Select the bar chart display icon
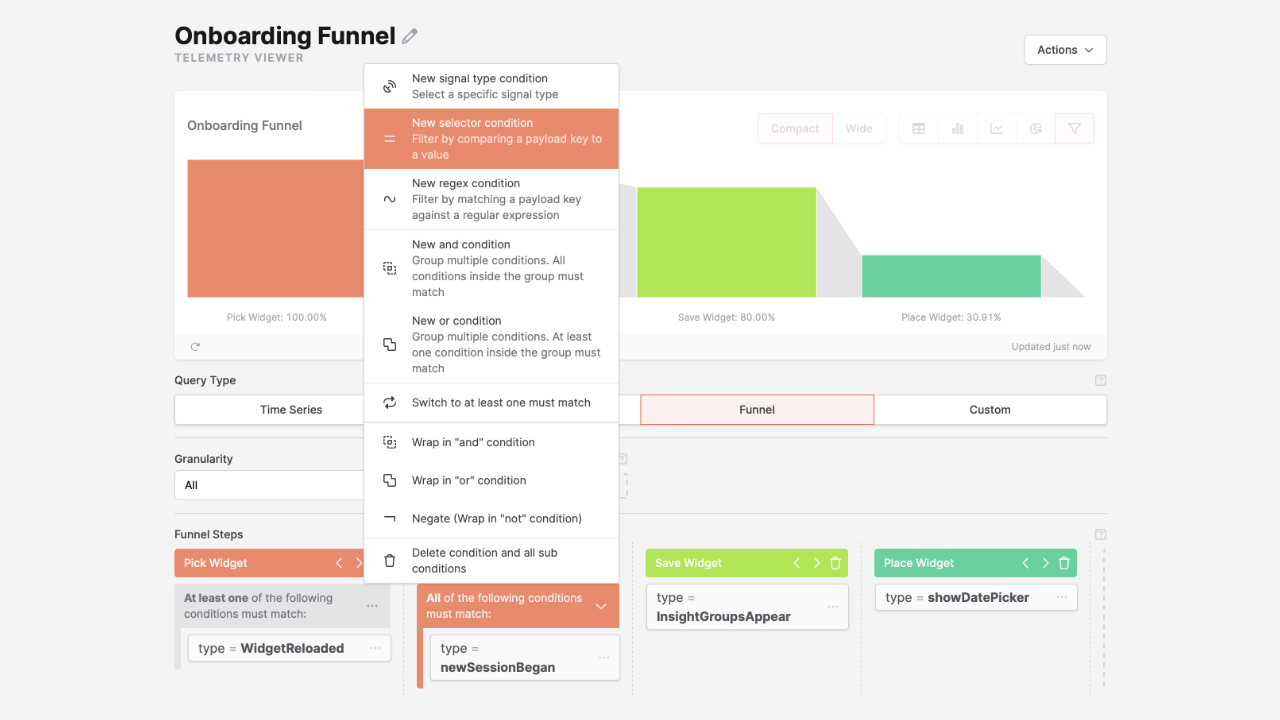 coord(957,129)
